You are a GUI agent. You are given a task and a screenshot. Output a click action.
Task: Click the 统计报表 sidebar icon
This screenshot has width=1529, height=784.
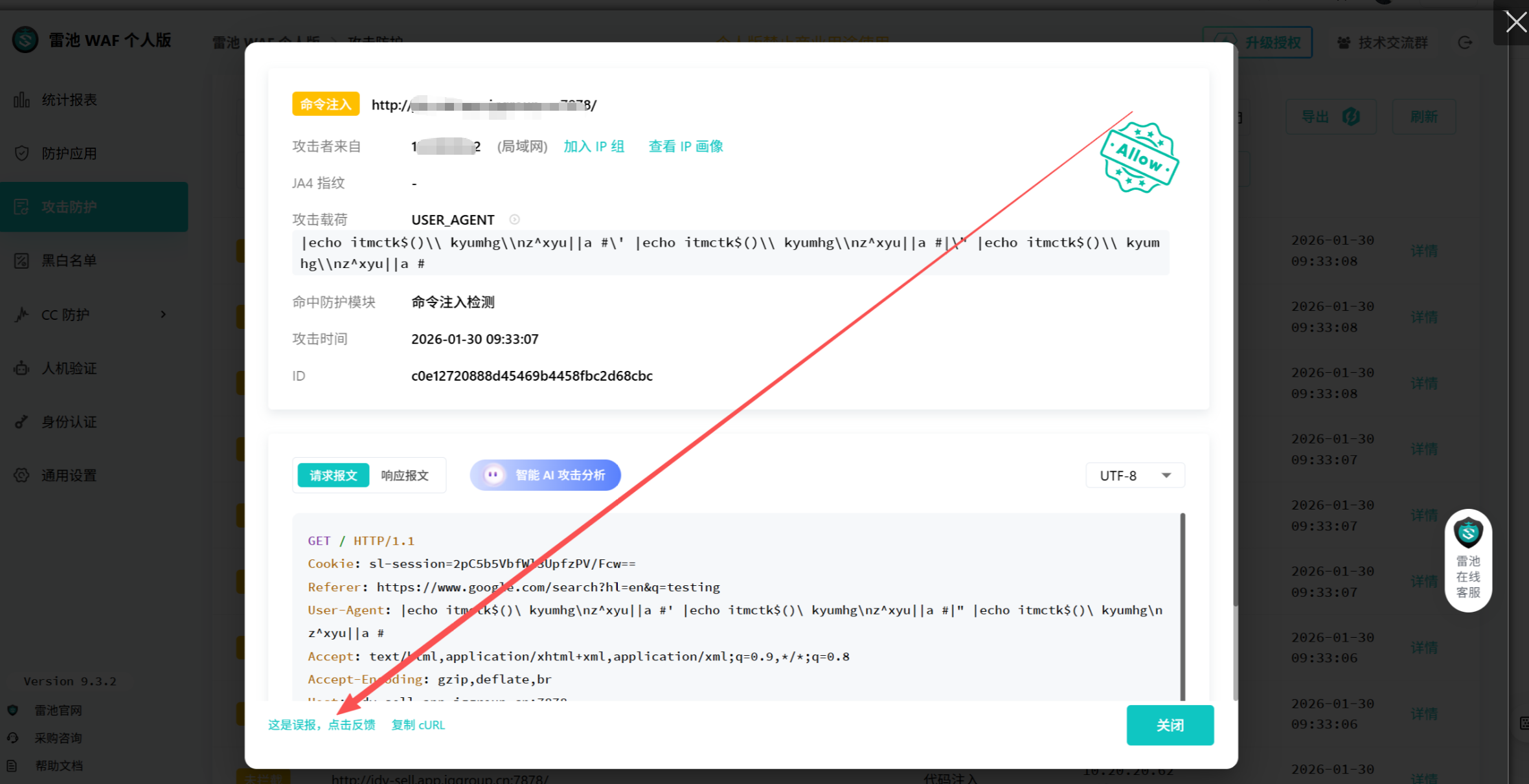(21, 100)
